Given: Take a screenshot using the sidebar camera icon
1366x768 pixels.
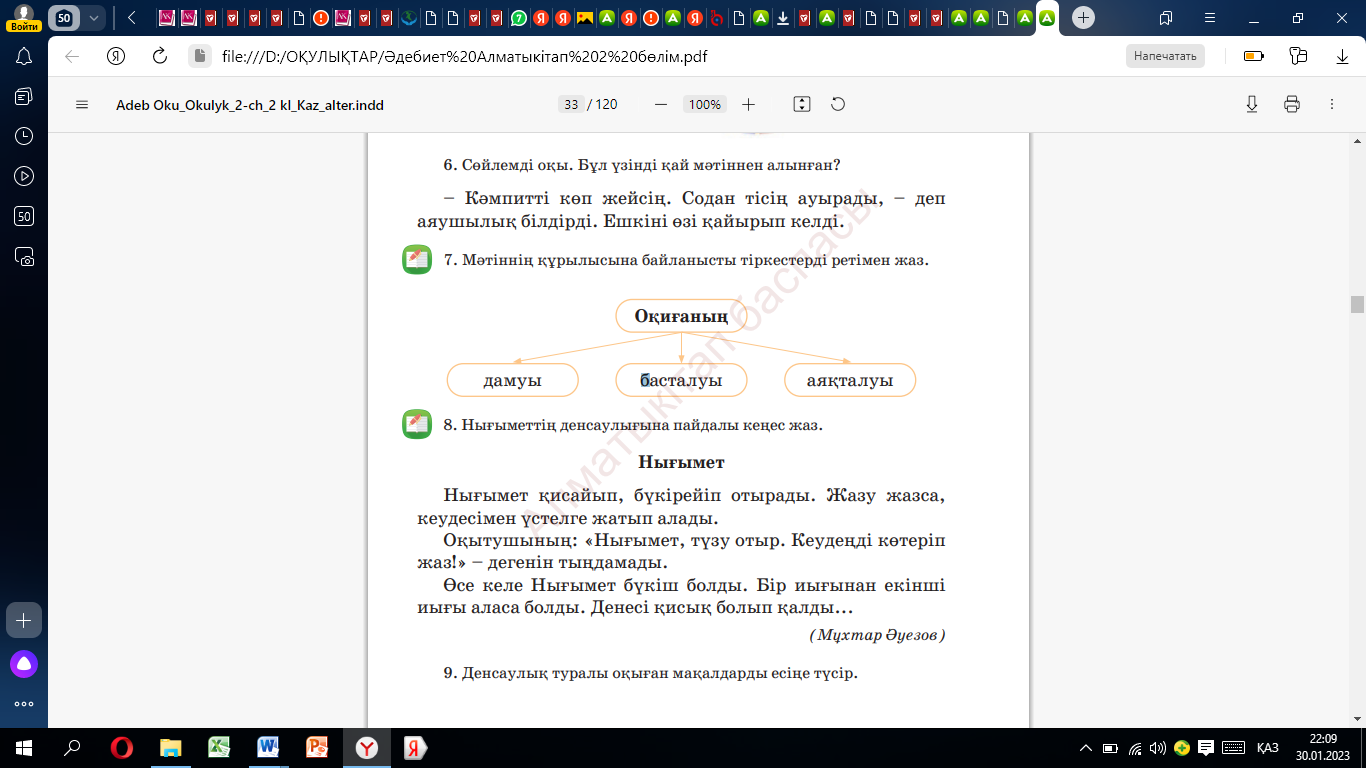Looking at the screenshot, I should click(24, 256).
